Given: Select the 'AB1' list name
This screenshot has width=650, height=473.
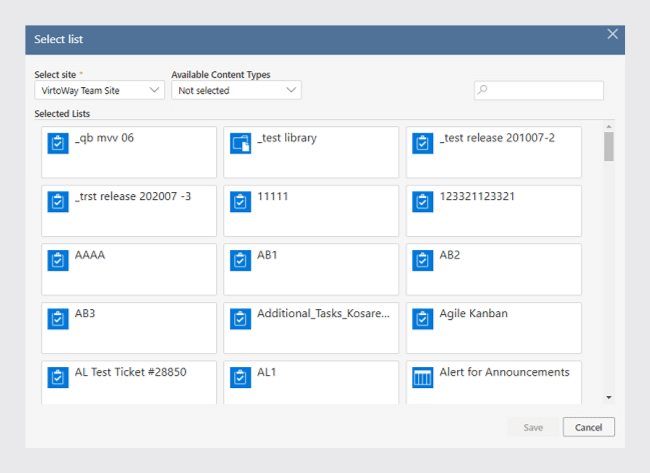Looking at the screenshot, I should (267, 255).
